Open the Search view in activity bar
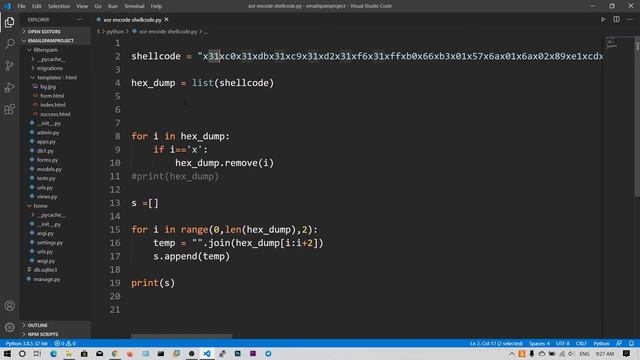Screen dimensions: 640x360 click(x=9, y=43)
